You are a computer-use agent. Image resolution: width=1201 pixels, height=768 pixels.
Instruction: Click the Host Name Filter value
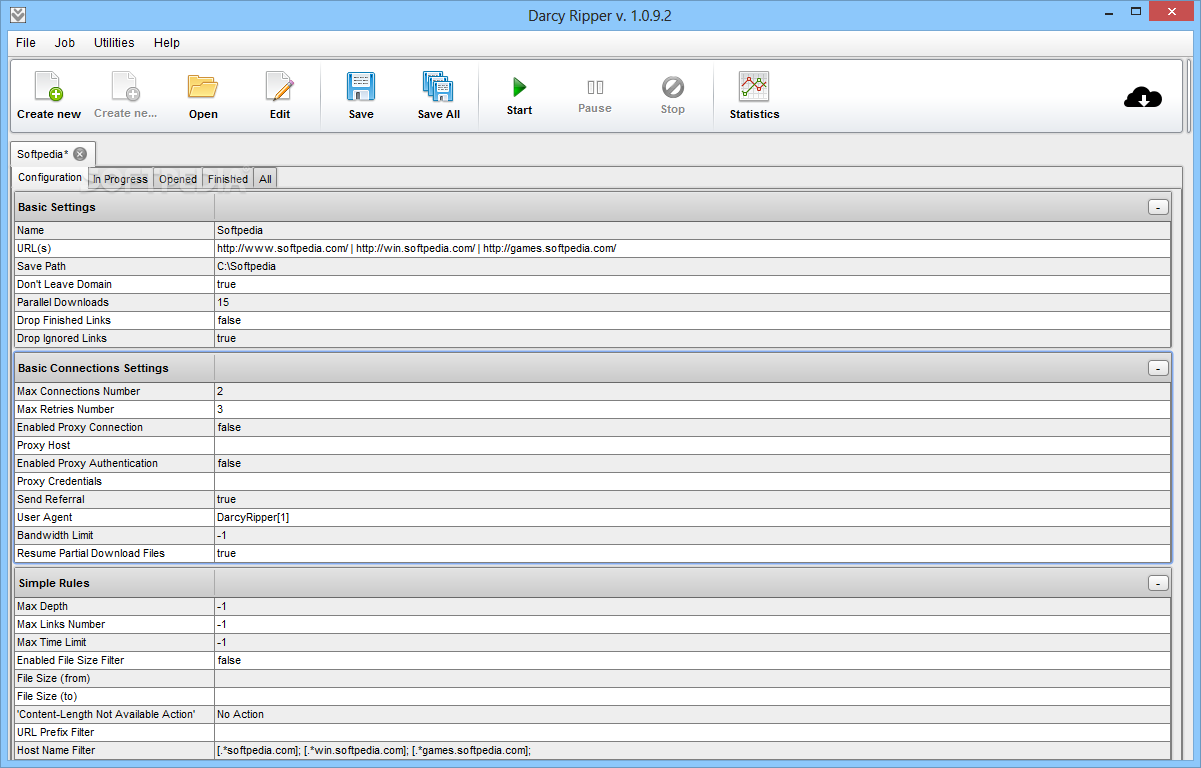tap(692, 750)
